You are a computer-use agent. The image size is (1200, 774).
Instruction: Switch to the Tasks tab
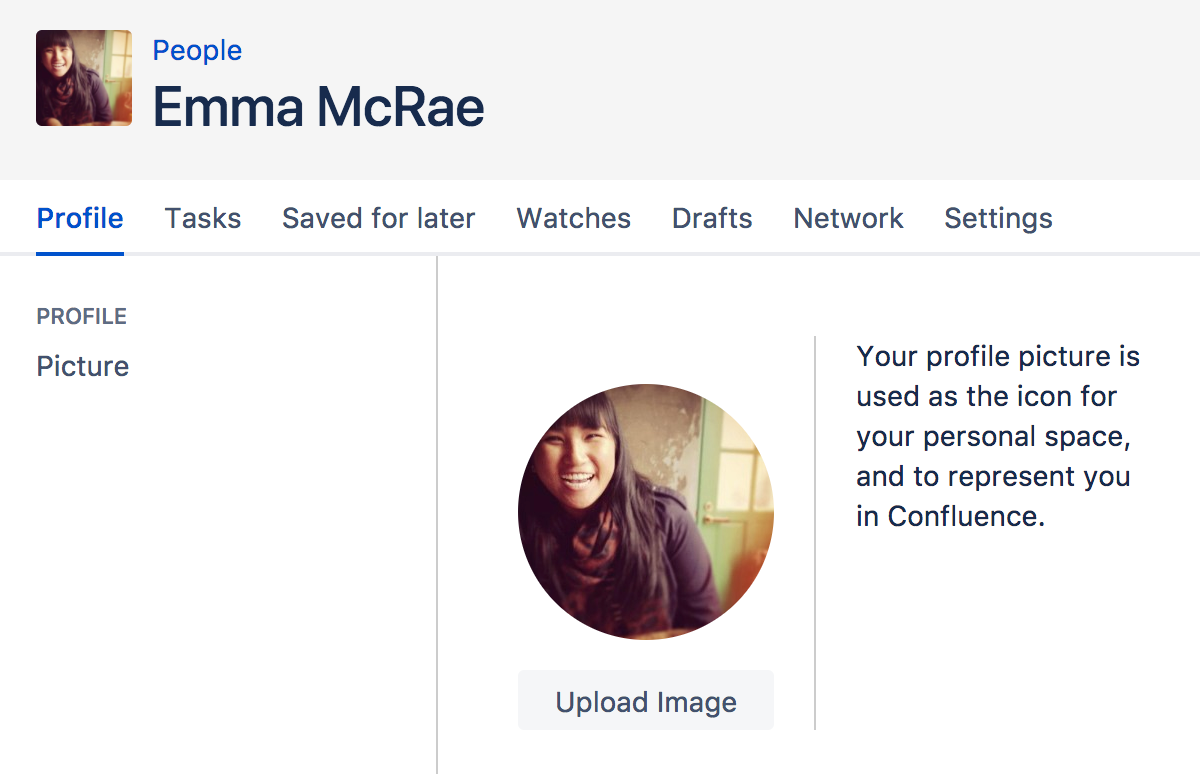tap(203, 218)
